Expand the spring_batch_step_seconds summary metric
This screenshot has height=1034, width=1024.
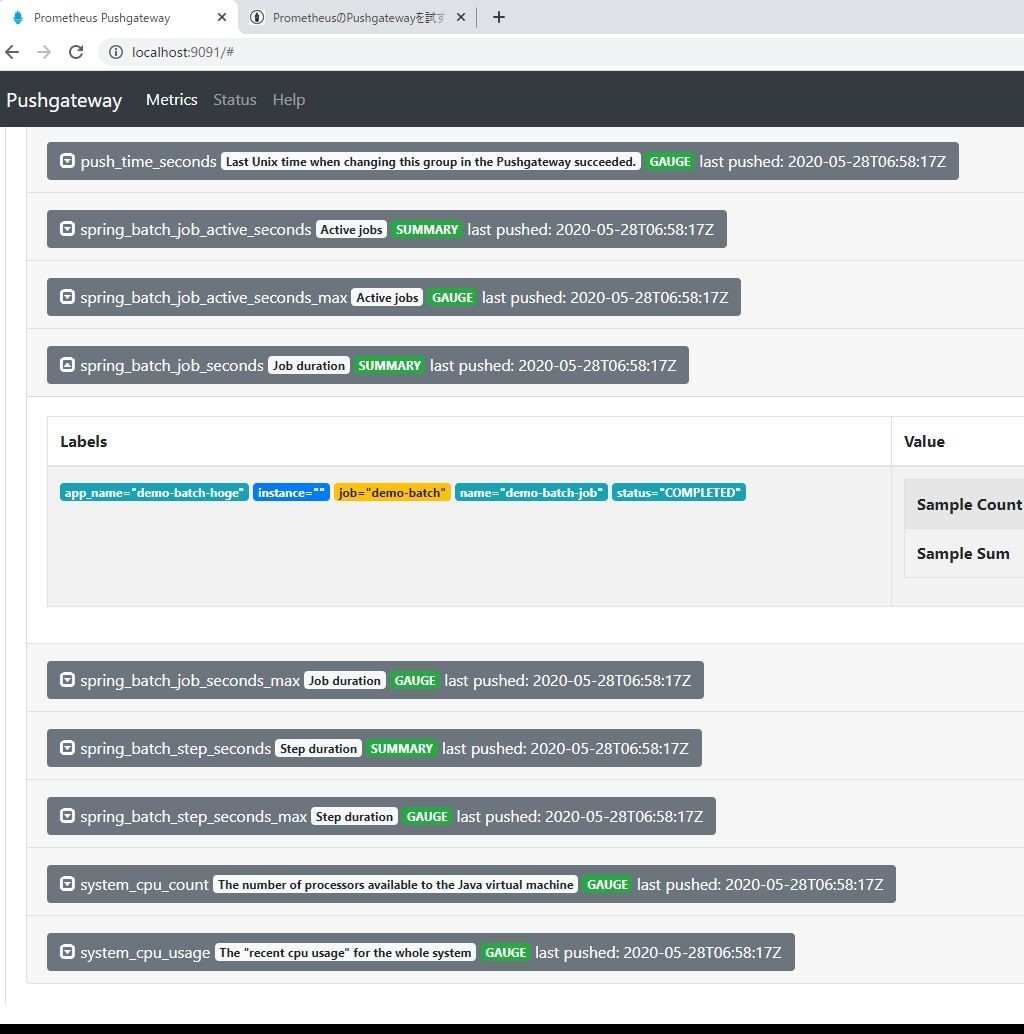point(374,748)
